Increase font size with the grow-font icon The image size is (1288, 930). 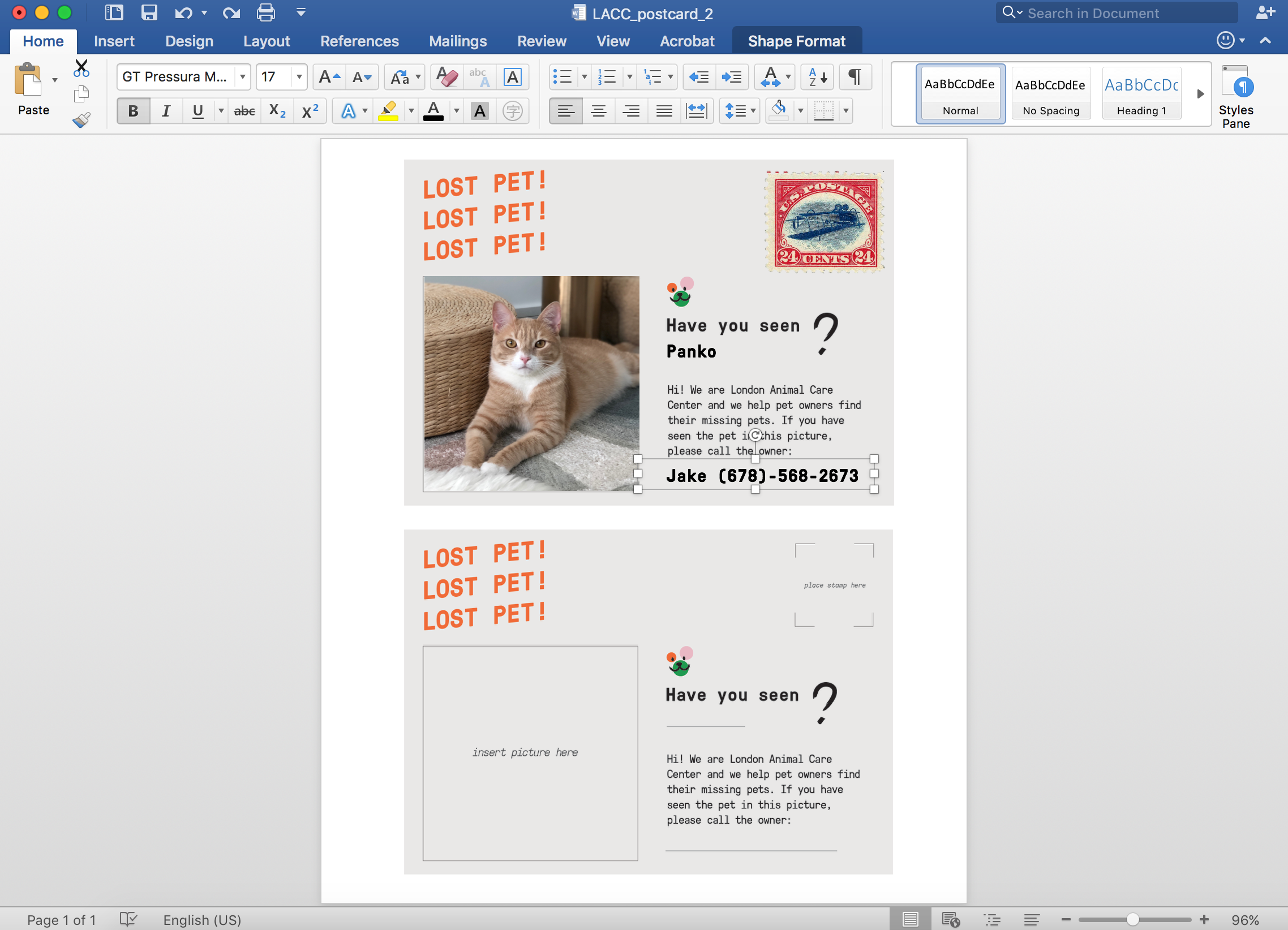pyautogui.click(x=329, y=76)
